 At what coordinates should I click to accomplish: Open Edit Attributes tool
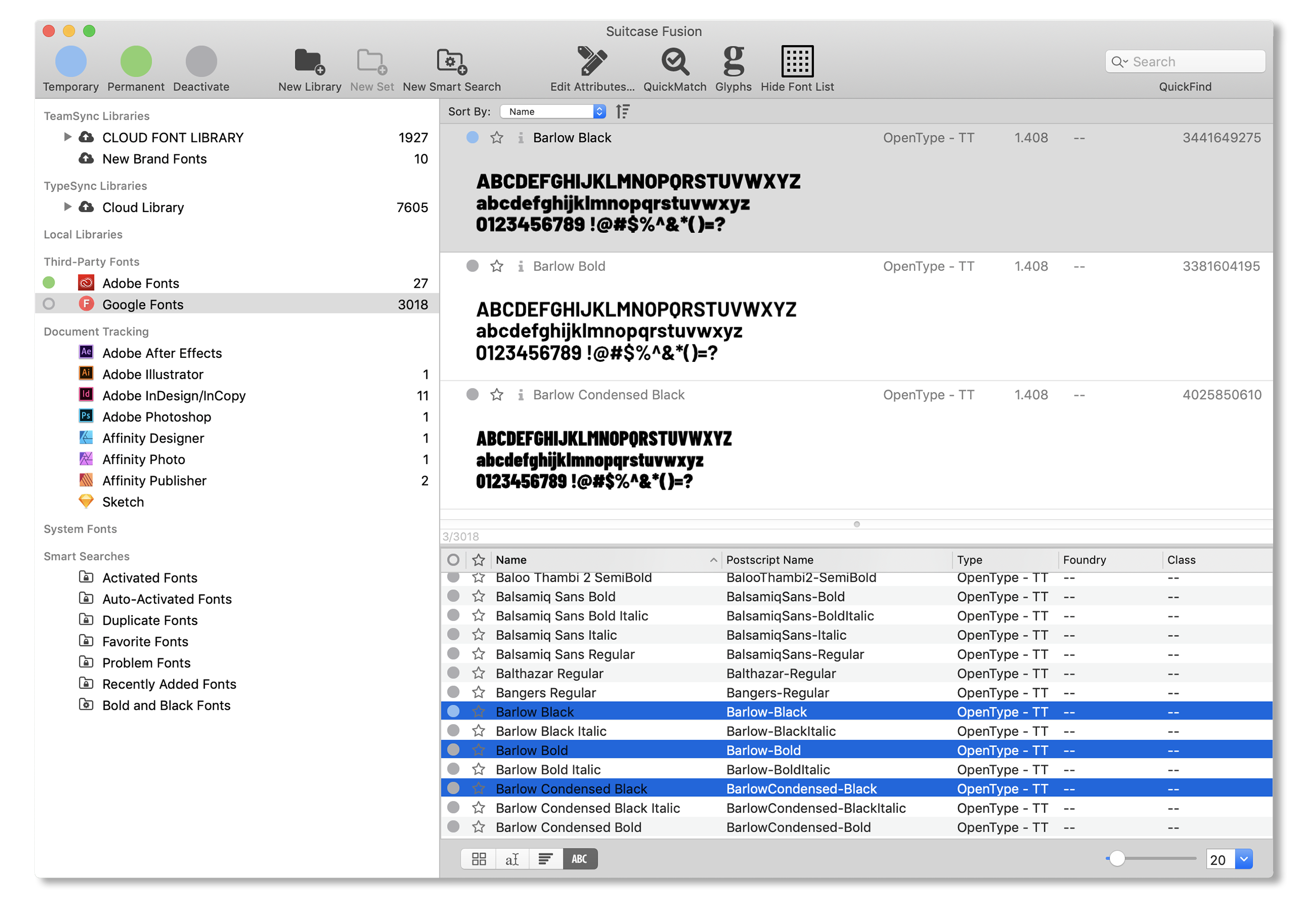click(x=592, y=61)
